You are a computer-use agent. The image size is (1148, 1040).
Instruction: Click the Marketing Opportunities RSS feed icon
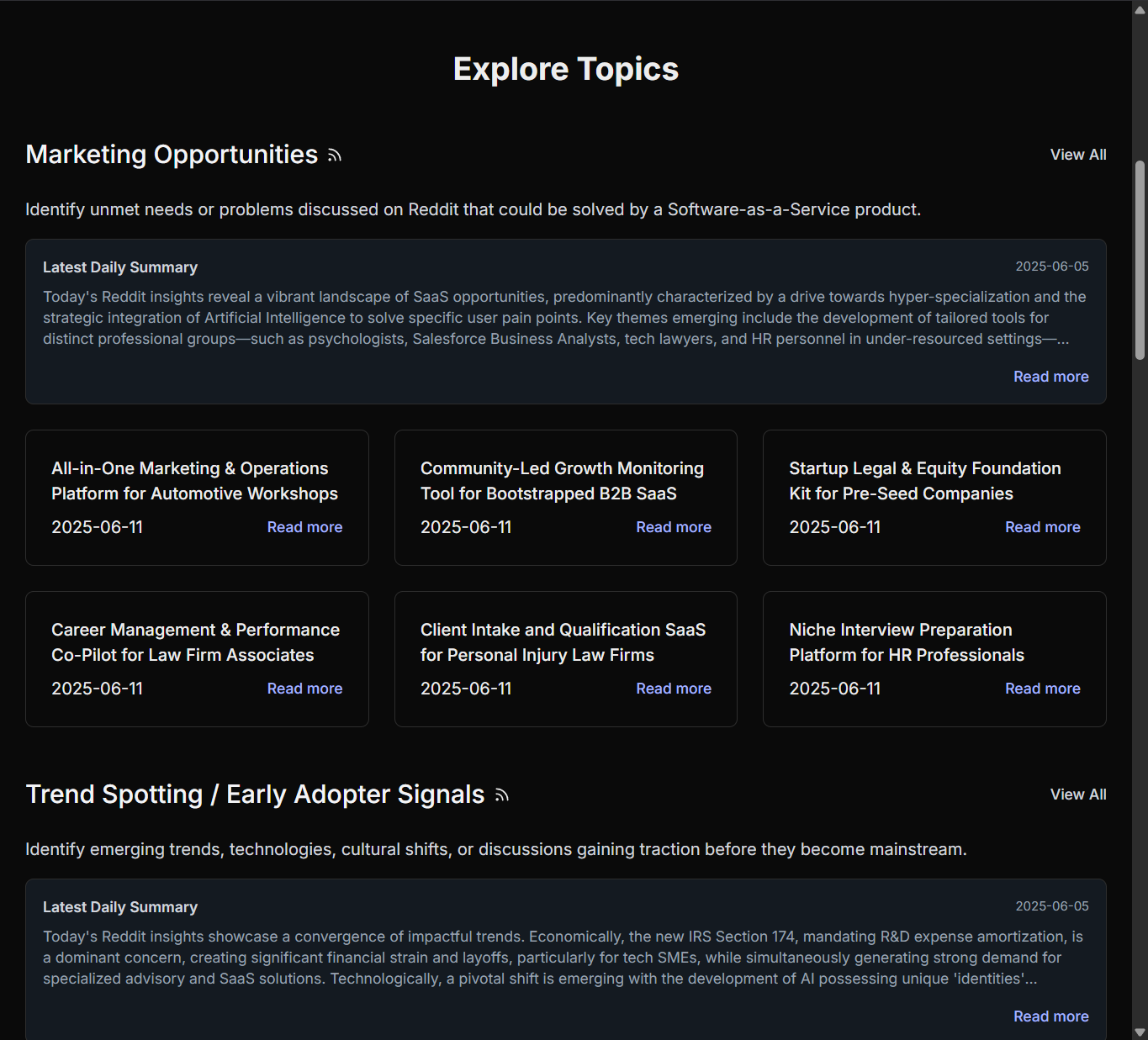point(334,155)
